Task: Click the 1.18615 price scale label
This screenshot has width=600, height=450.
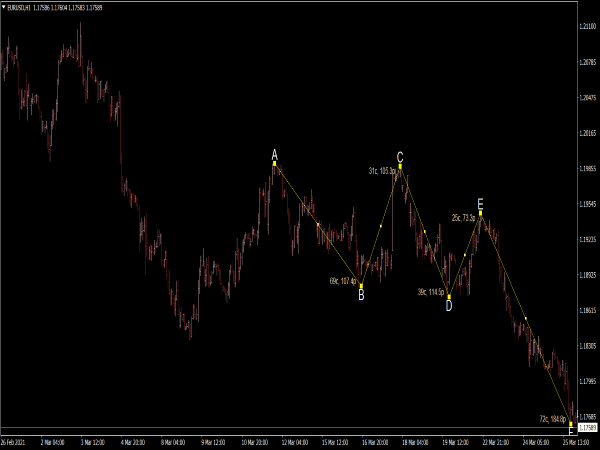Action: tap(588, 310)
